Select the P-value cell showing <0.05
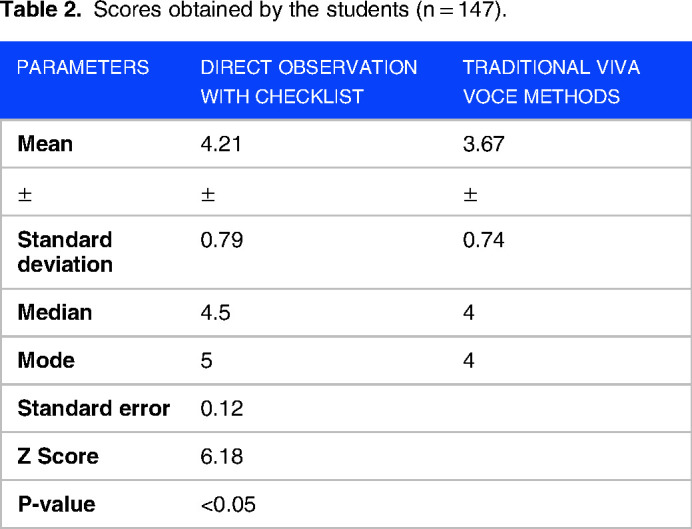The height and width of the screenshot is (529, 692). click(x=228, y=505)
